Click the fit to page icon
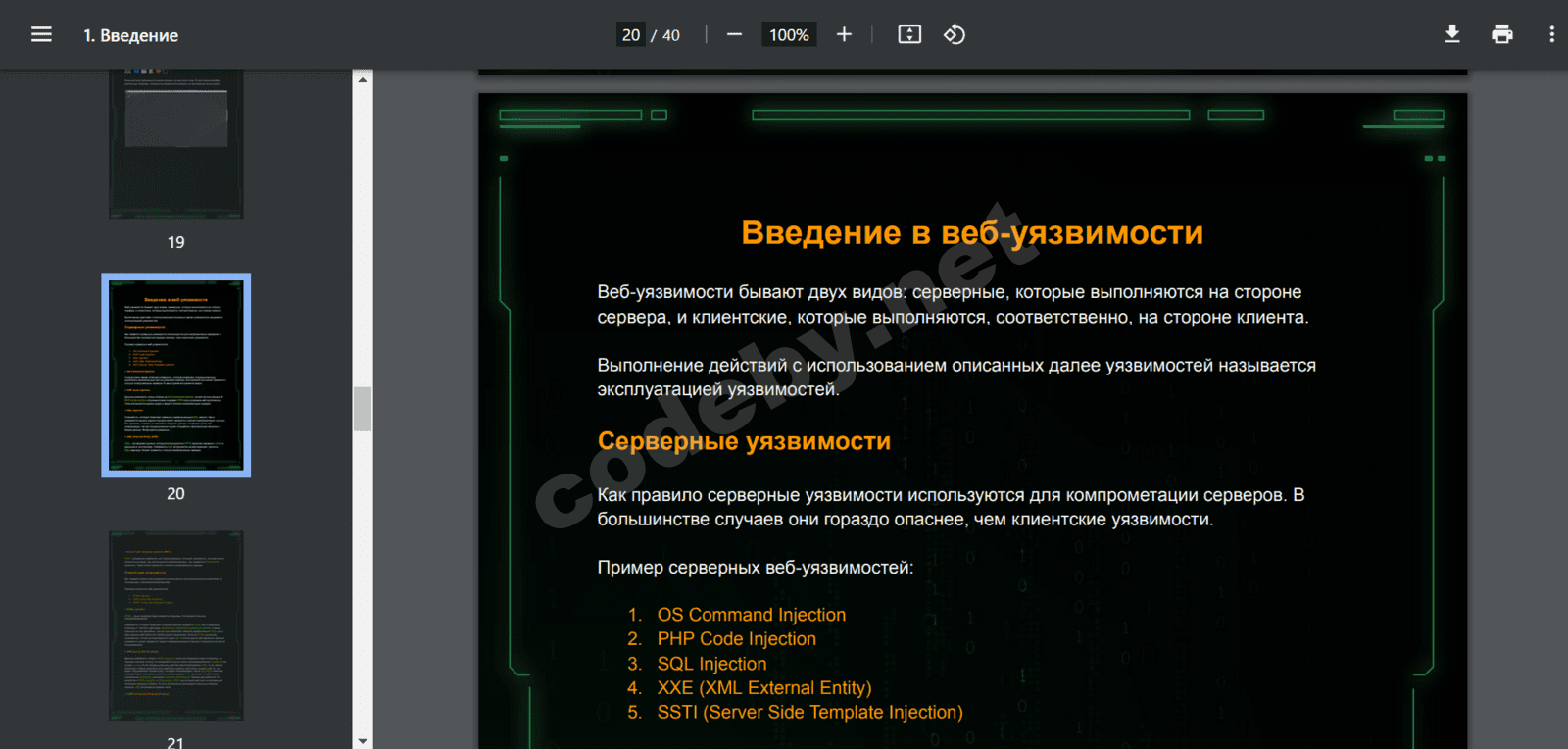 coord(909,35)
